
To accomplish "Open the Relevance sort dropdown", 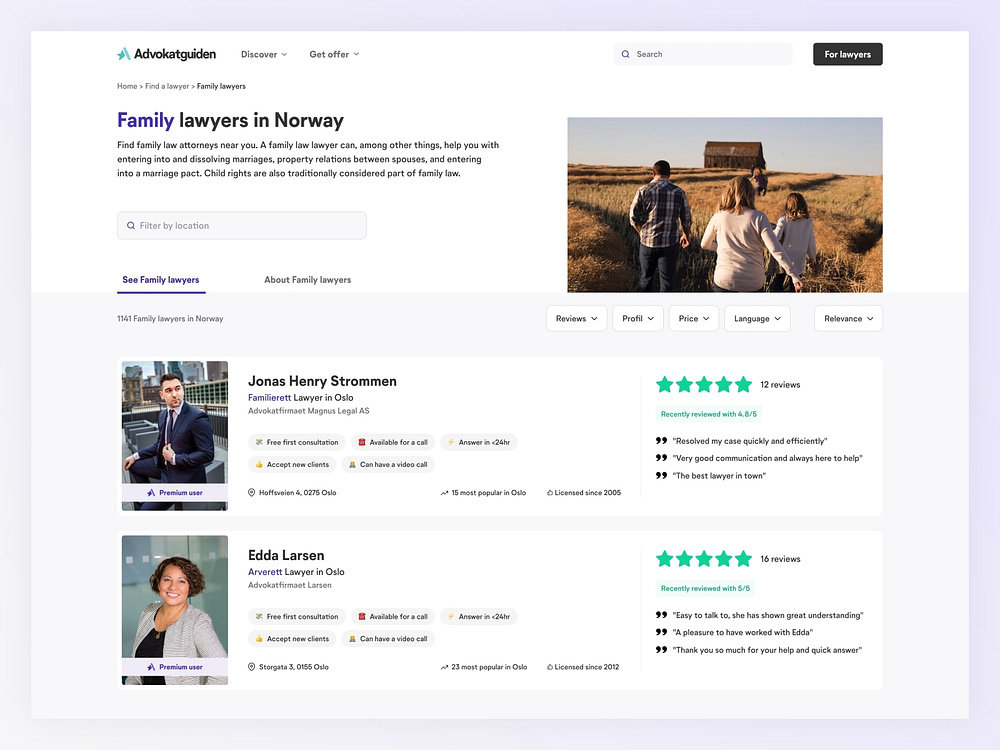I will (x=848, y=318).
